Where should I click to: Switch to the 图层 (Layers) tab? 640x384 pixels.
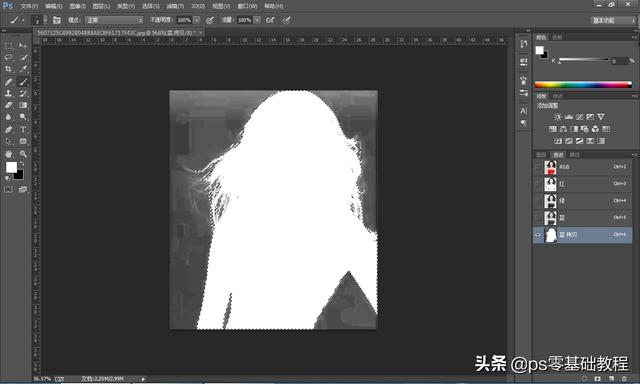pos(541,155)
